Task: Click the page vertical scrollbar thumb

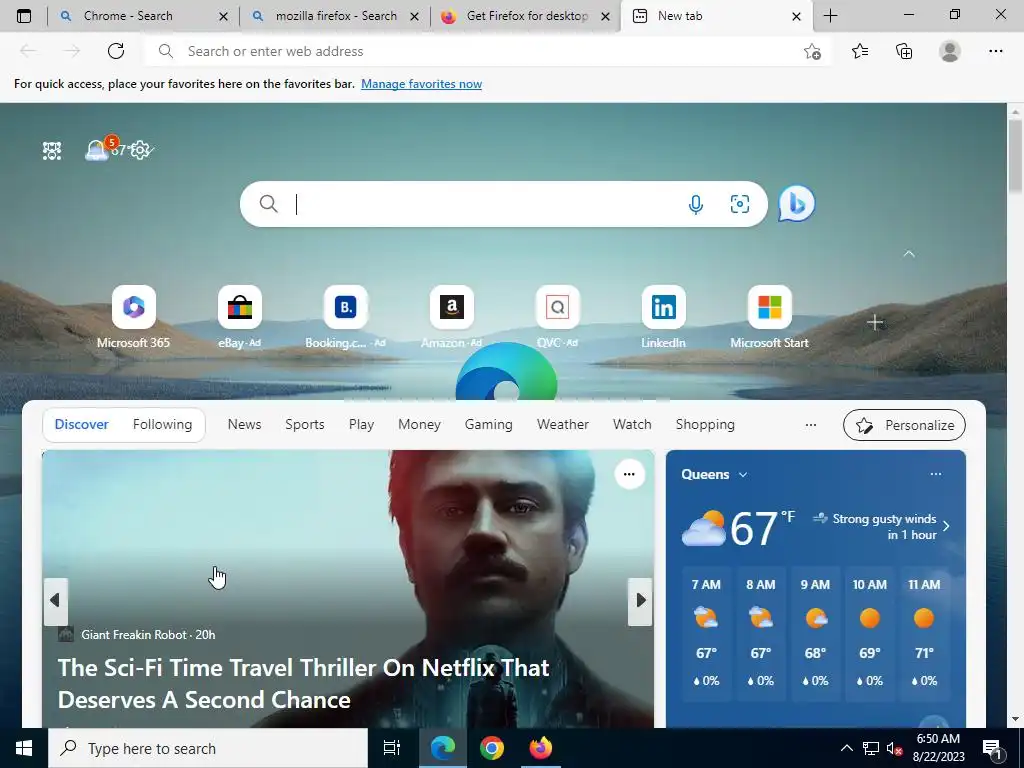Action: pyautogui.click(x=1015, y=157)
